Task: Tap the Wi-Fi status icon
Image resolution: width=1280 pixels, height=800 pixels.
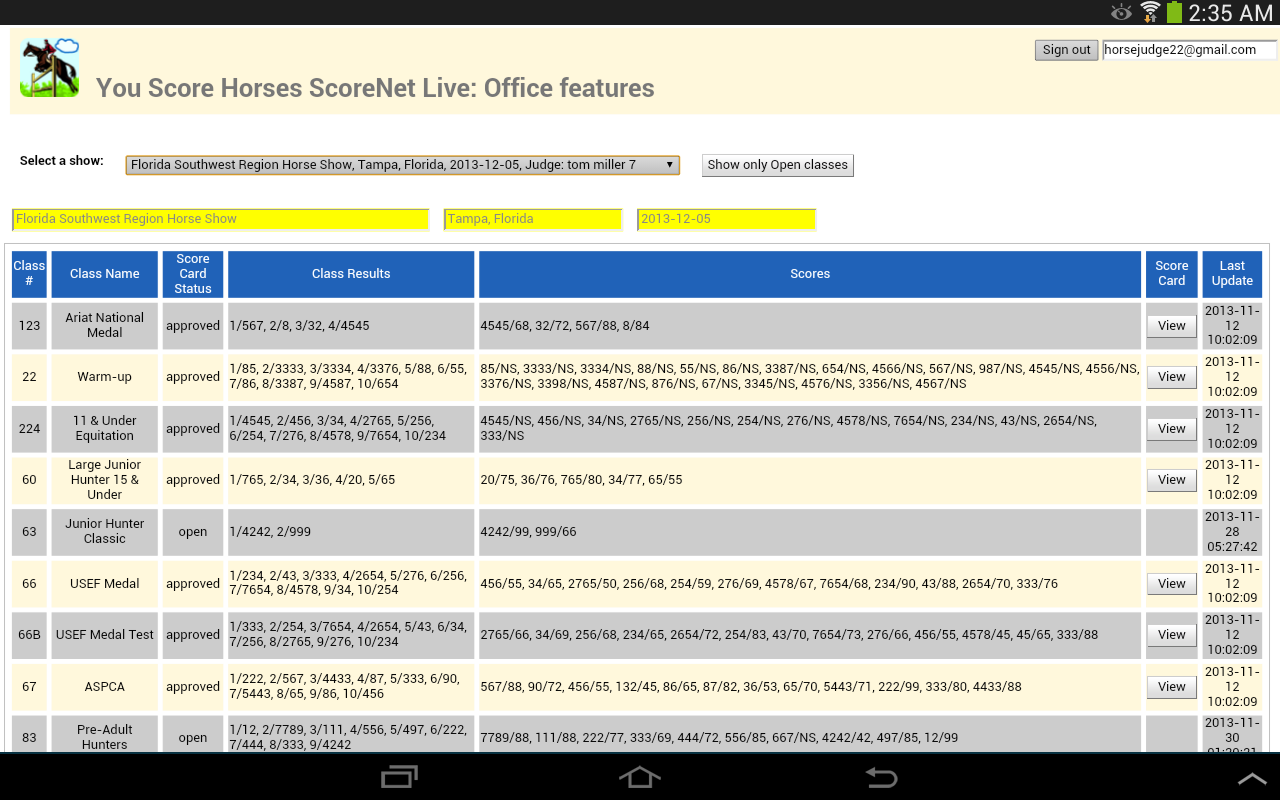Action: tap(1150, 12)
